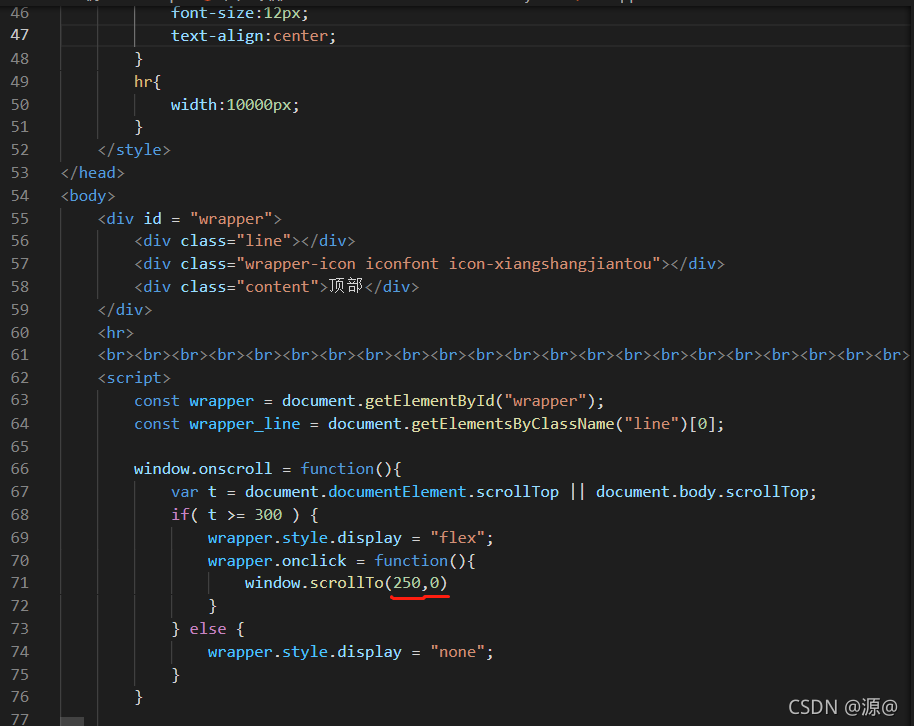Click 'wrapper-icon' class name on line 57
914x726 pixels.
coord(300,264)
